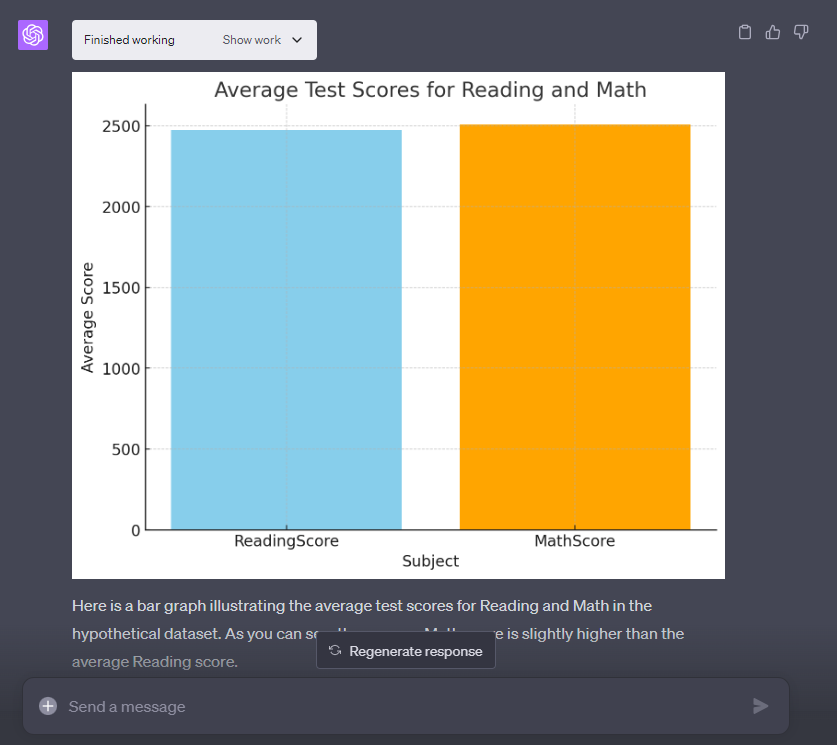Viewport: 837px width, 745px height.
Task: Click the plus attachment icon
Action: coord(48,706)
